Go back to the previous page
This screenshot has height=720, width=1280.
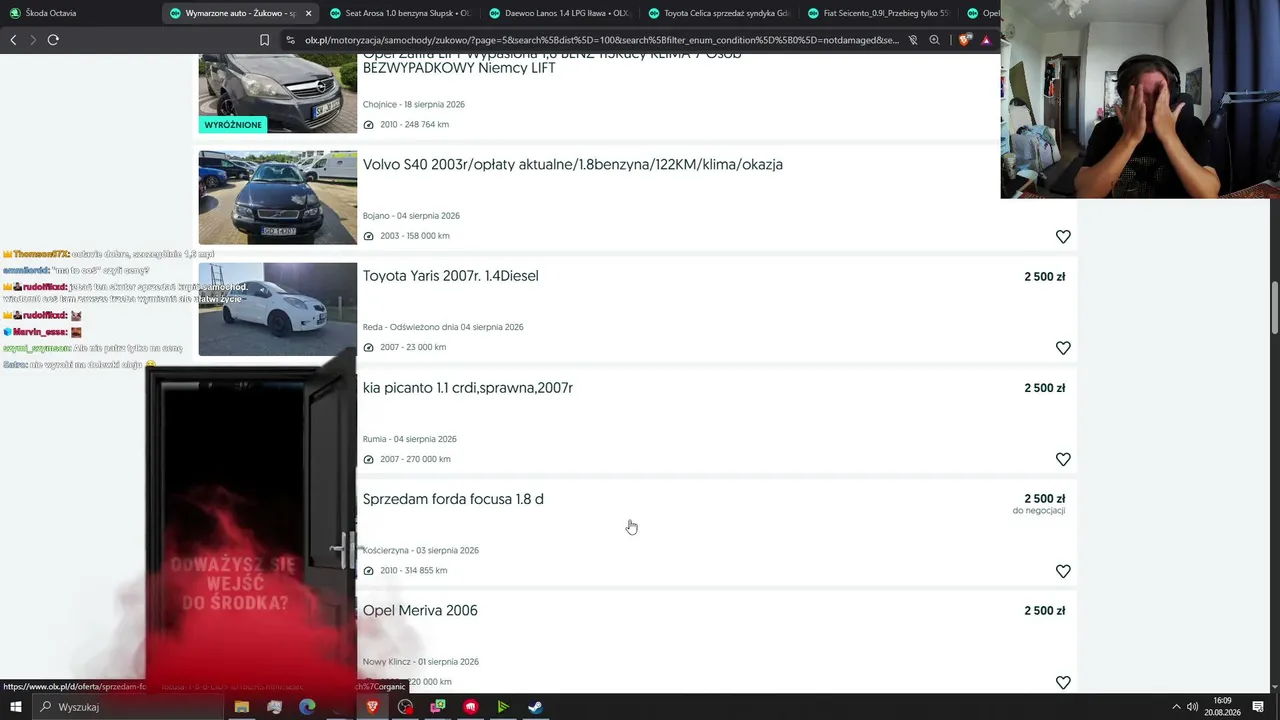click(x=13, y=40)
